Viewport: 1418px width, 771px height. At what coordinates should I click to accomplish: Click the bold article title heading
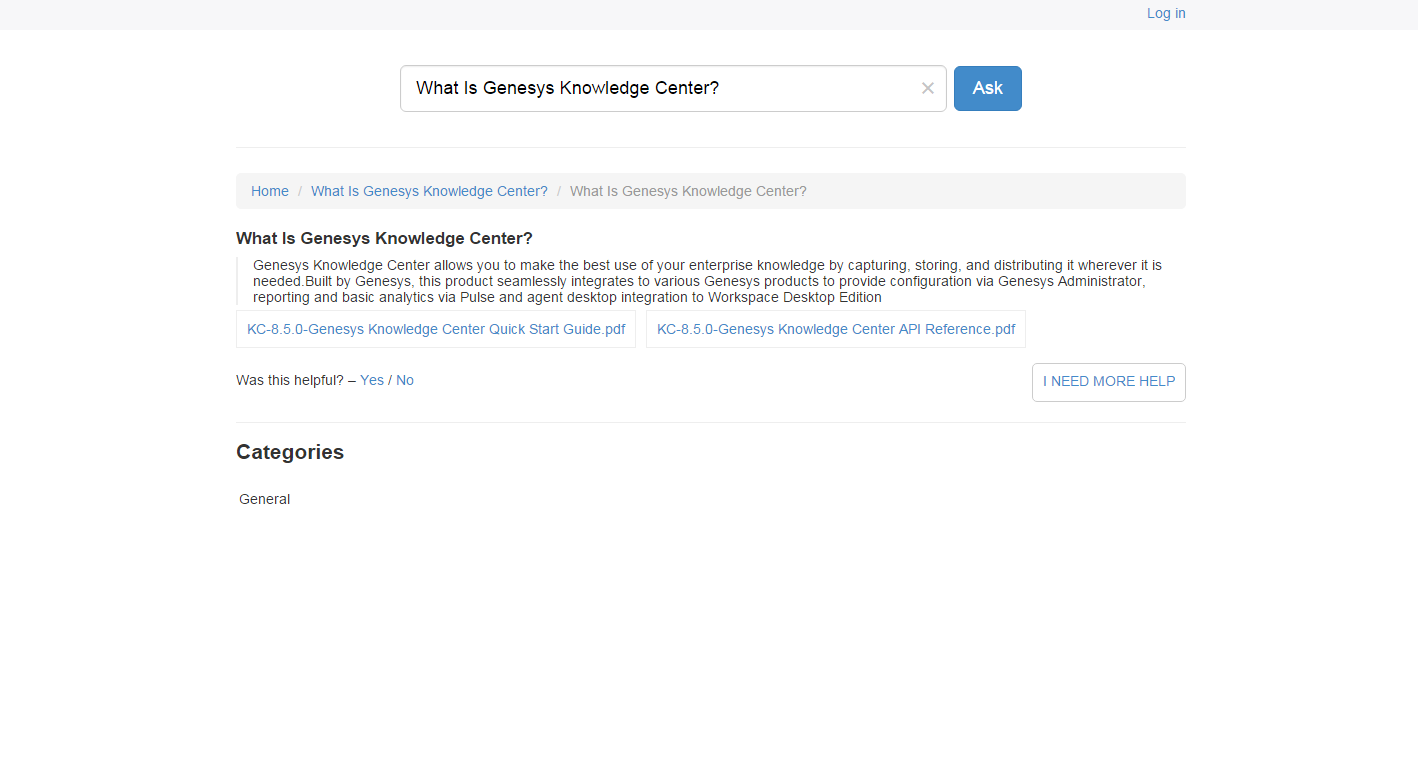384,238
